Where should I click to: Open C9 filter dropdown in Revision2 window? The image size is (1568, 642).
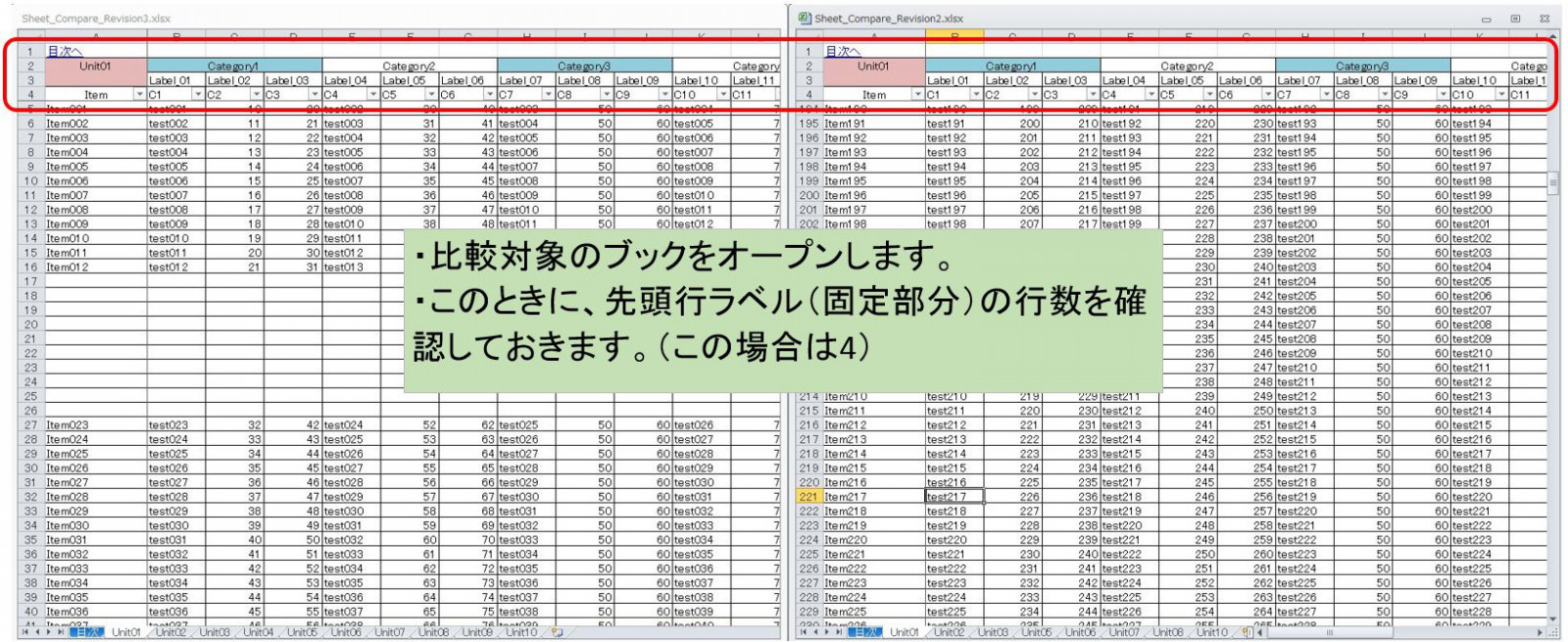coord(1444,95)
